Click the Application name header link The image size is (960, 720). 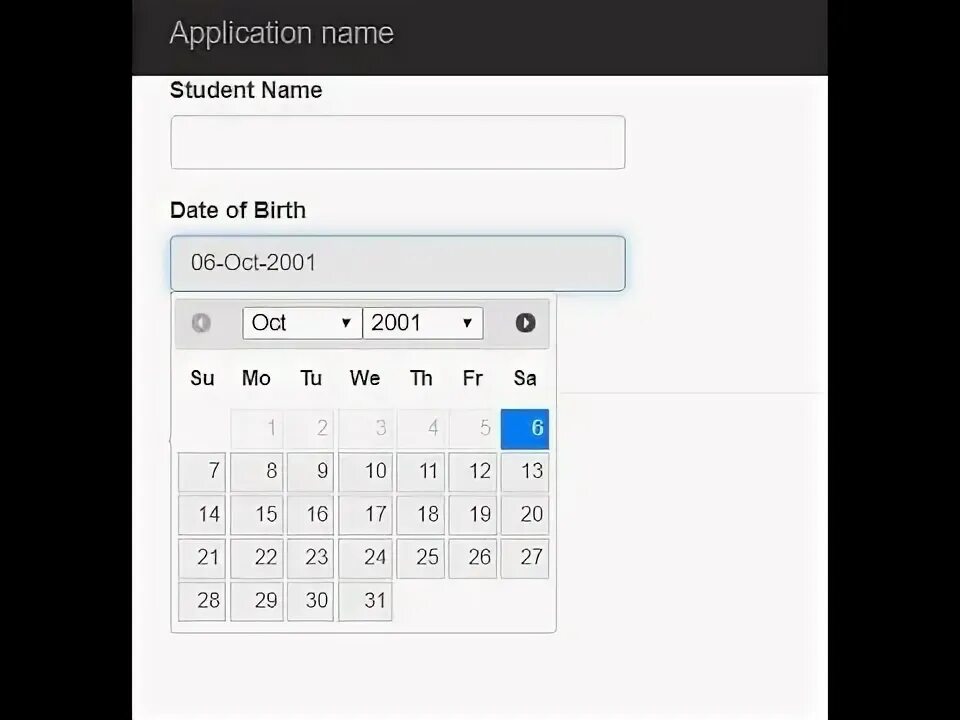(x=282, y=33)
